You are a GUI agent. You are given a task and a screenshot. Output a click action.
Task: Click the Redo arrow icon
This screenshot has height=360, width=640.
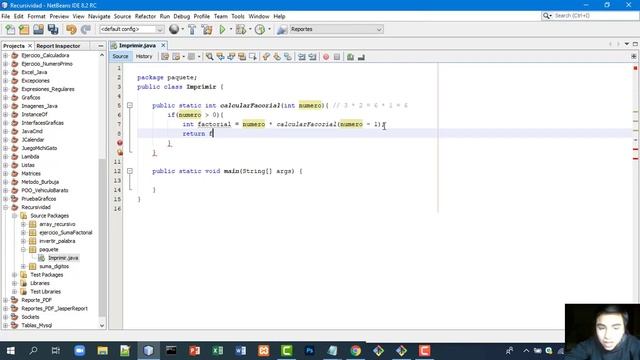click(x=86, y=29)
